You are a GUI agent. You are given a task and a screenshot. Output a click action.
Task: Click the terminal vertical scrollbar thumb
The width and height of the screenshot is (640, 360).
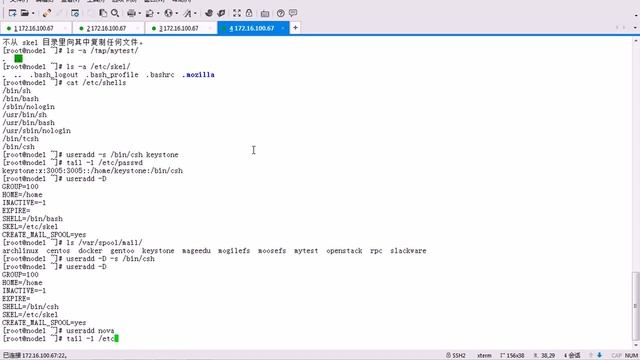point(636,306)
